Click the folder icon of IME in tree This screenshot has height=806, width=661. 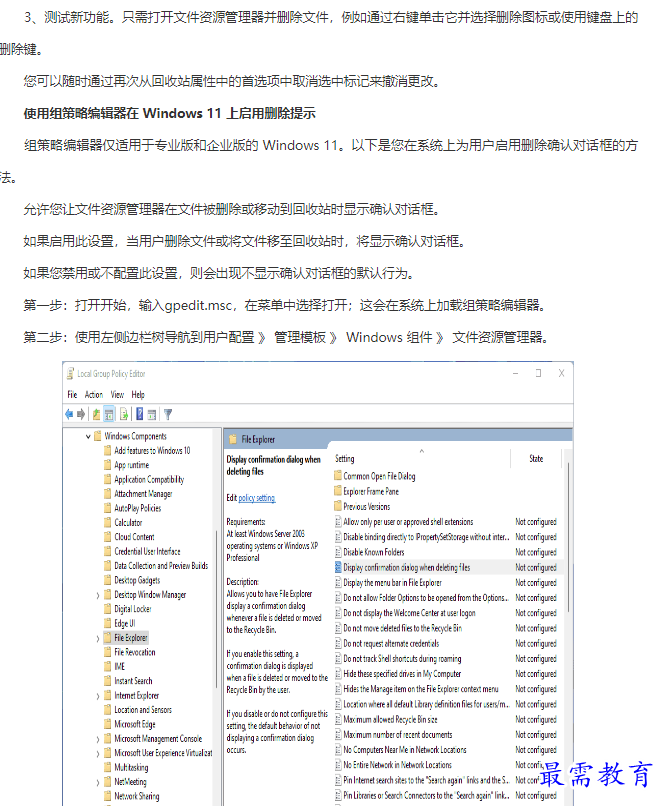pyautogui.click(x=107, y=666)
